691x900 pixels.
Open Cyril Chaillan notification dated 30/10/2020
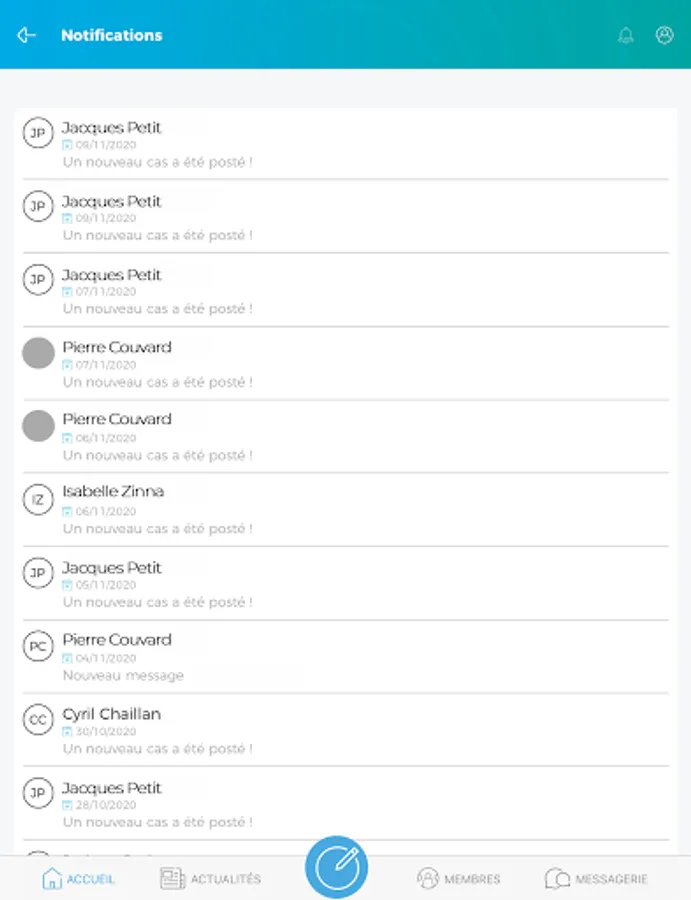coord(346,730)
